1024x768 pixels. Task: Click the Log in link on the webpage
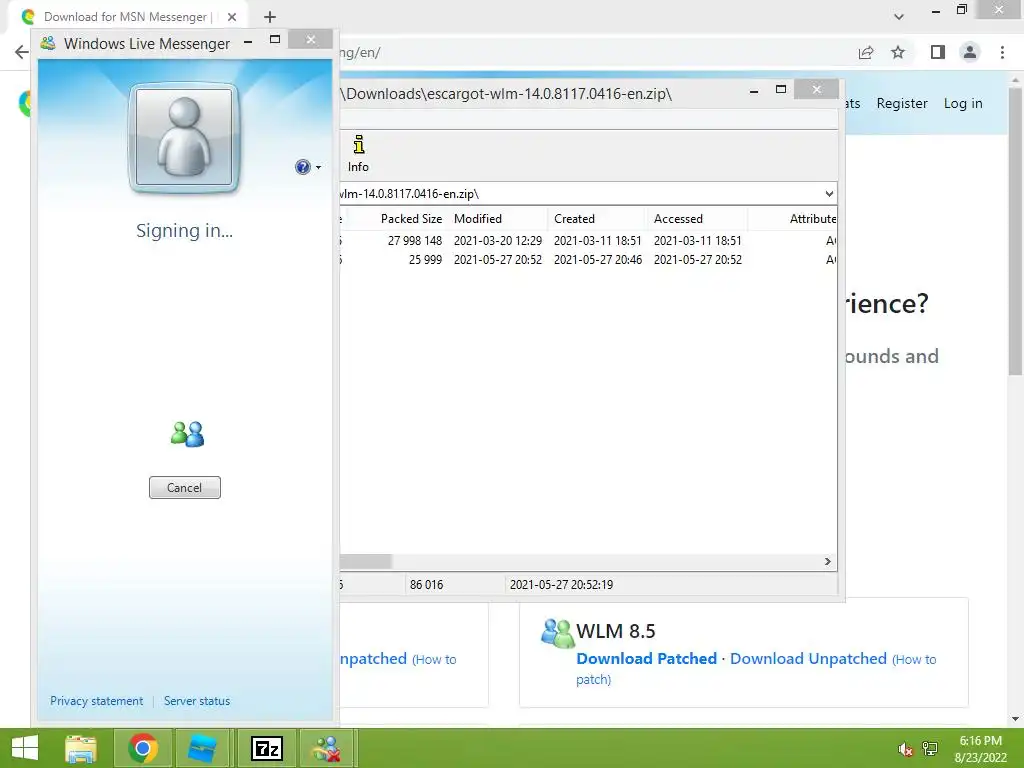coord(963,103)
